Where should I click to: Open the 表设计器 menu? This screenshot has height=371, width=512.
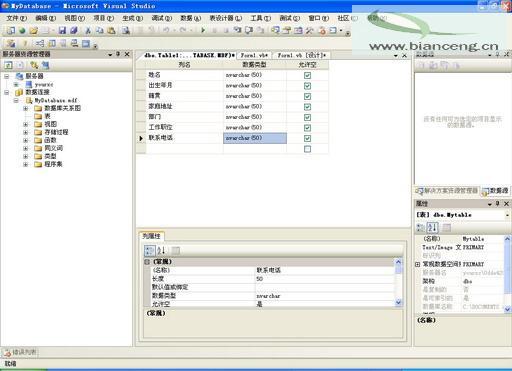225,18
